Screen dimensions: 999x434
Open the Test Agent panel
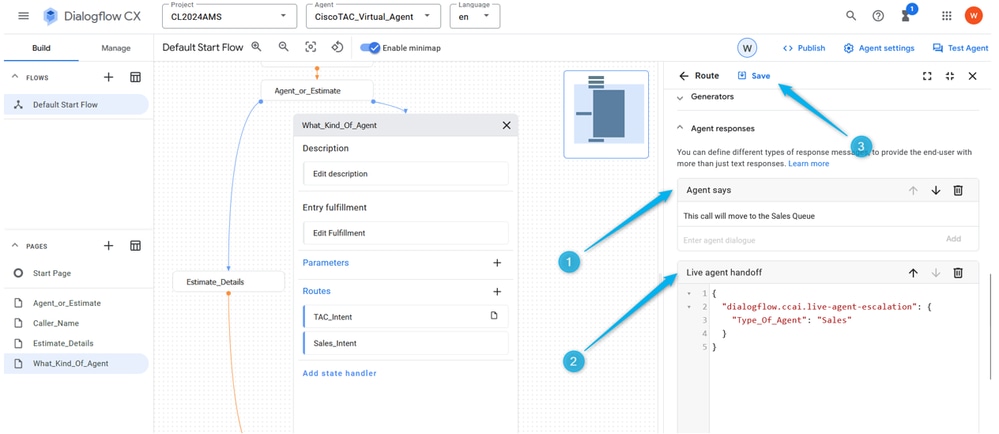click(960, 48)
